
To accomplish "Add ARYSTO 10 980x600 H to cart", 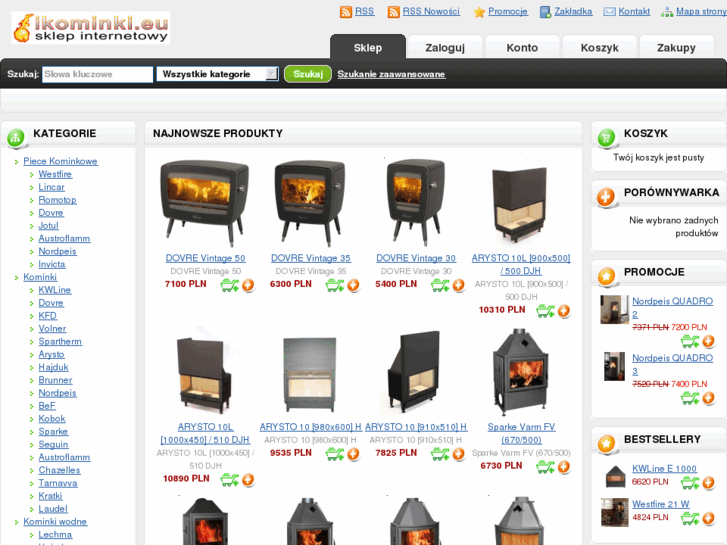I will click(335, 454).
